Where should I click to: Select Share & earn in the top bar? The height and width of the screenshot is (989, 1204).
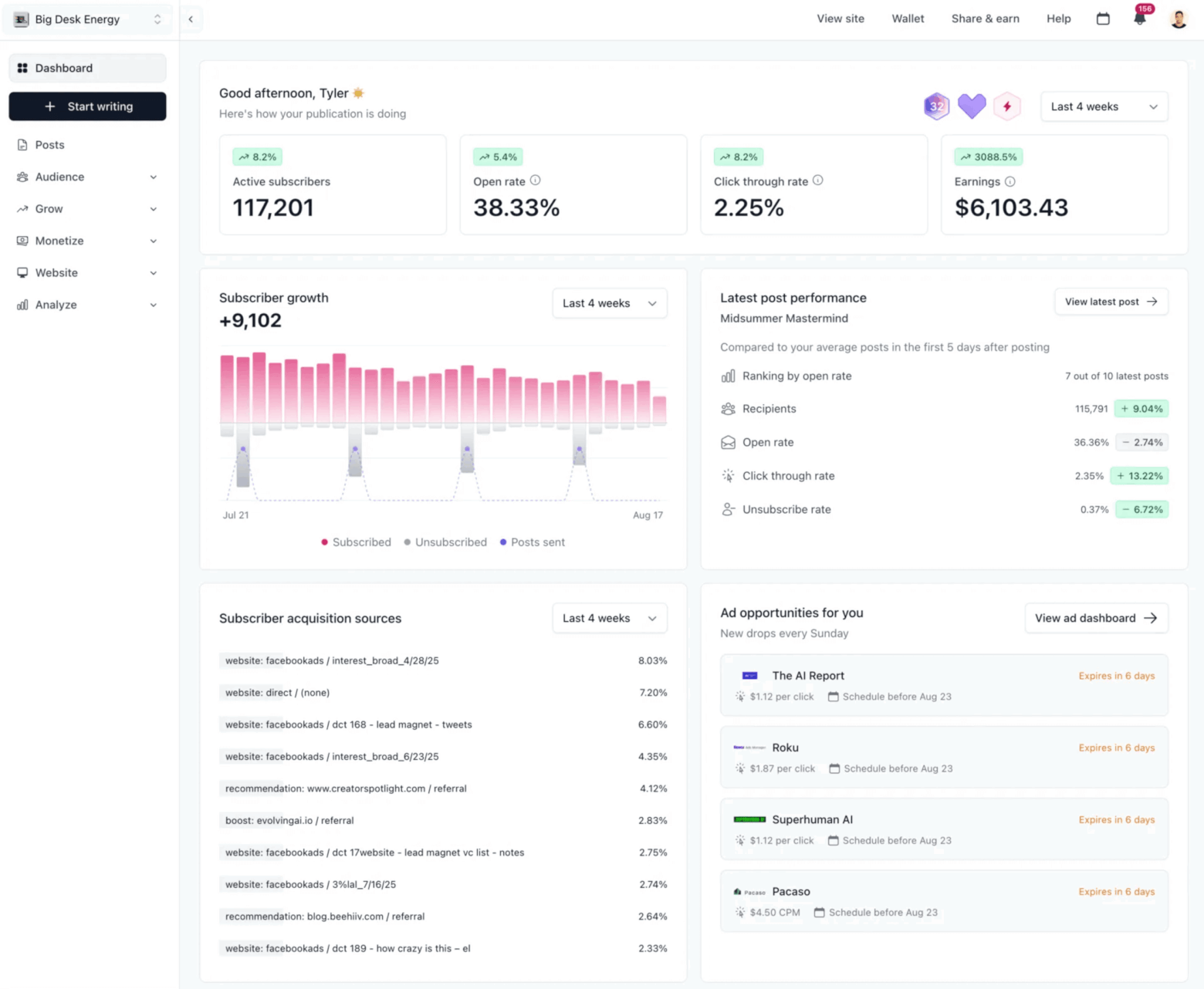985,19
